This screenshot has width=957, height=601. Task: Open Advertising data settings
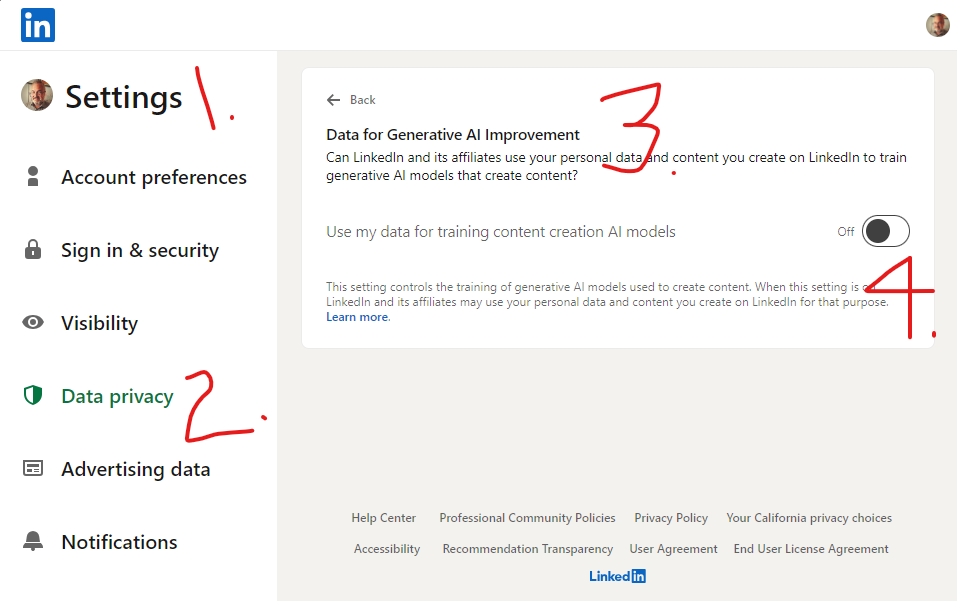[135, 469]
